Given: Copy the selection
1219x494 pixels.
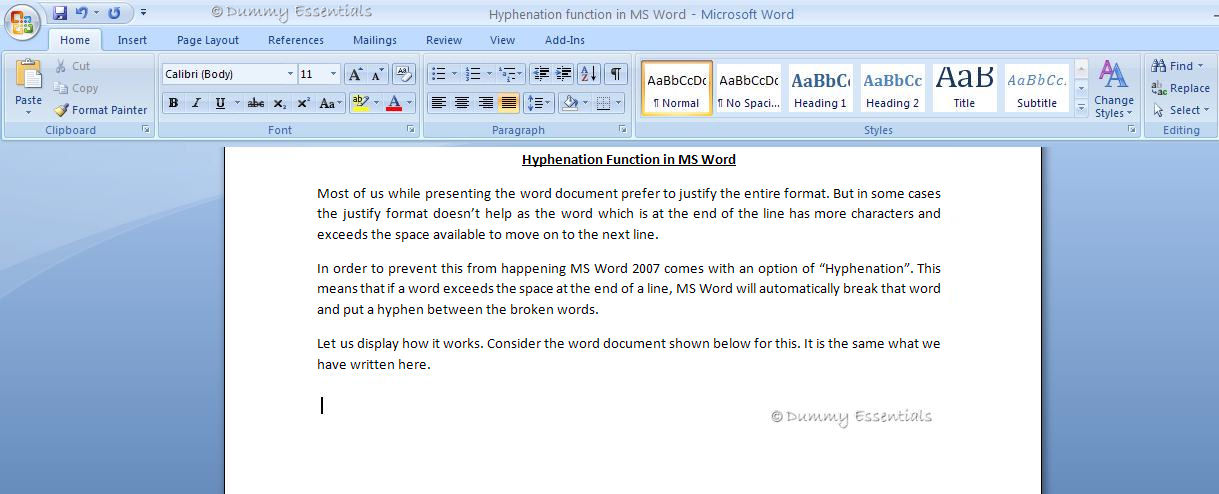Looking at the screenshot, I should (76, 88).
